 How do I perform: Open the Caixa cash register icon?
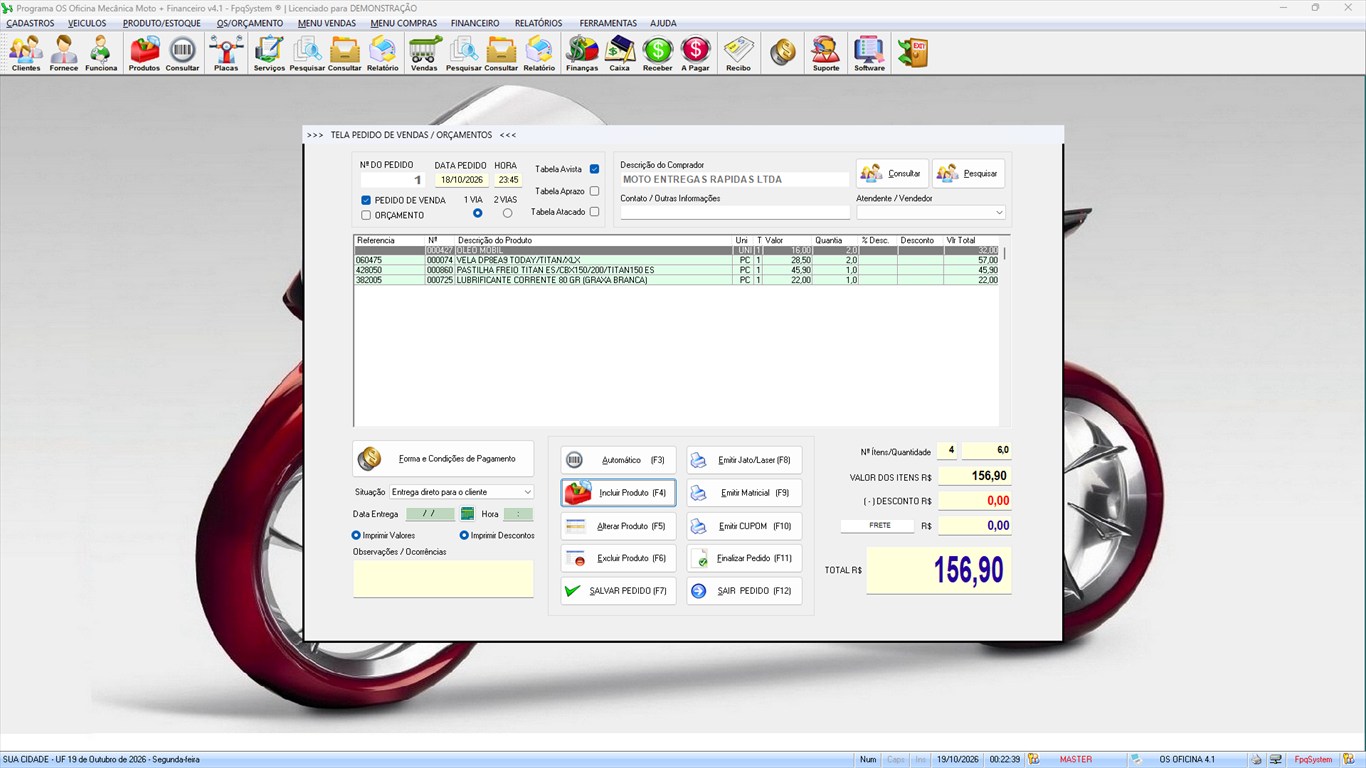620,53
